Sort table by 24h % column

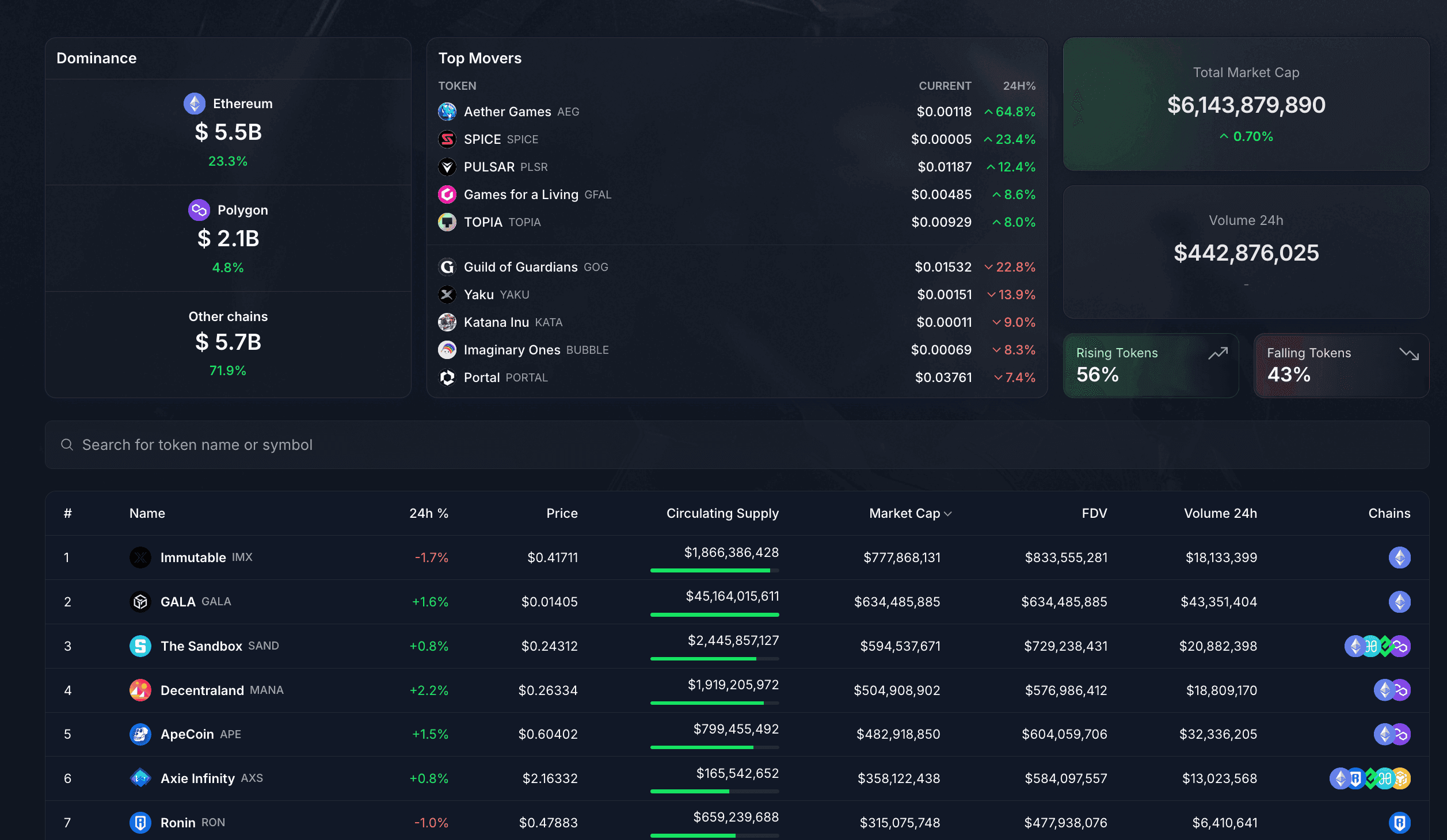click(429, 513)
